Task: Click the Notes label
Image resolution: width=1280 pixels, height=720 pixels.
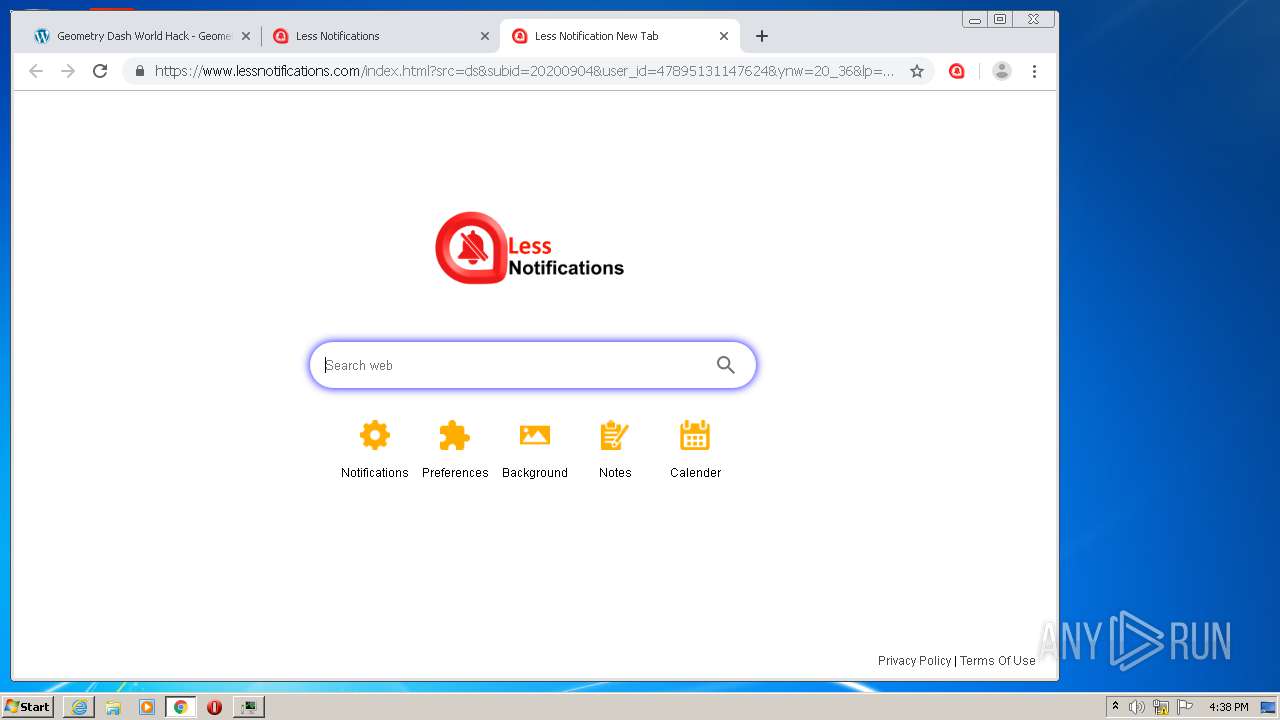Action: tap(615, 473)
